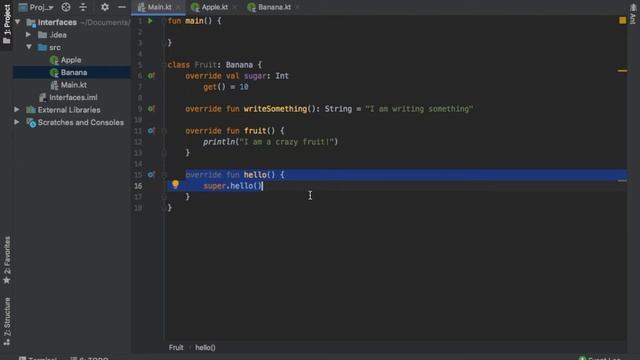Expand the .idea folder
The image size is (640, 360).
28,35
